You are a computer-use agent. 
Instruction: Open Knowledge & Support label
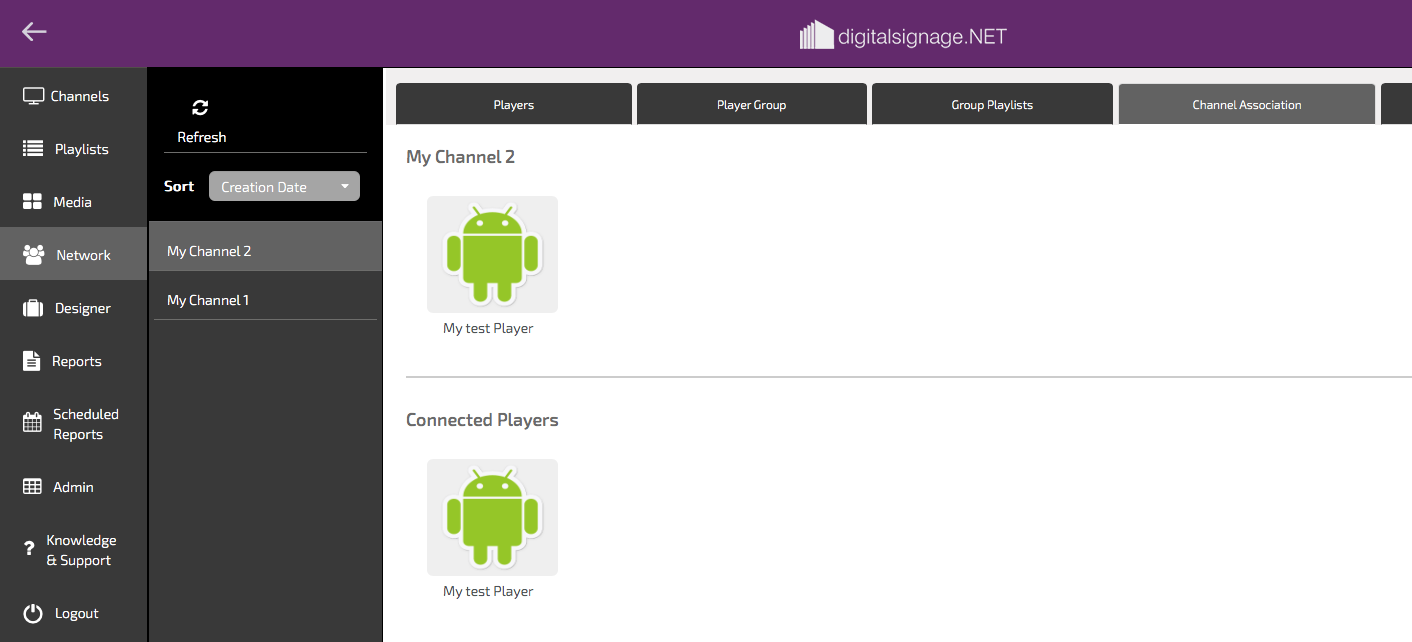tap(81, 550)
